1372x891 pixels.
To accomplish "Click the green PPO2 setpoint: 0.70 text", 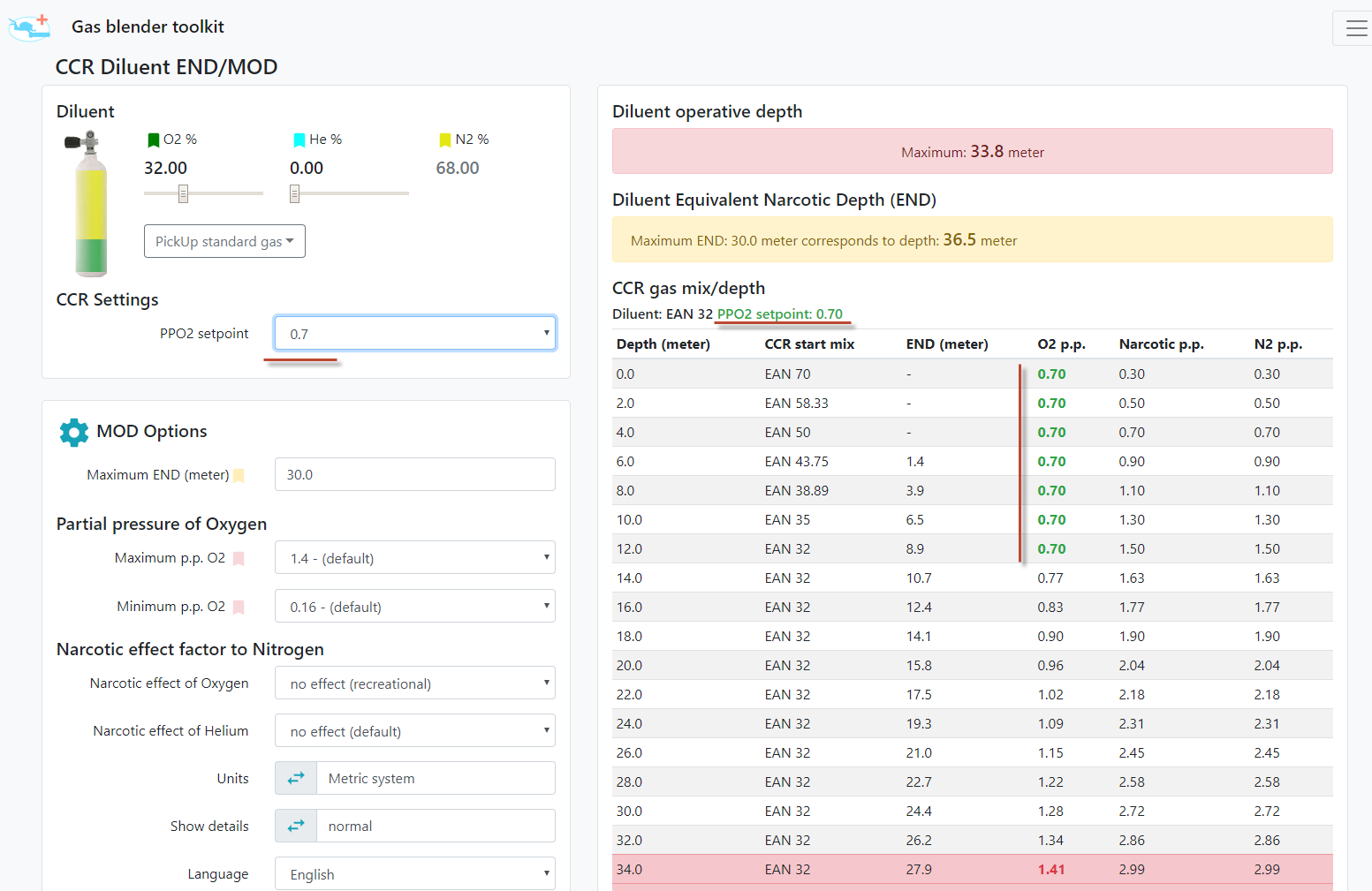I will tap(780, 314).
